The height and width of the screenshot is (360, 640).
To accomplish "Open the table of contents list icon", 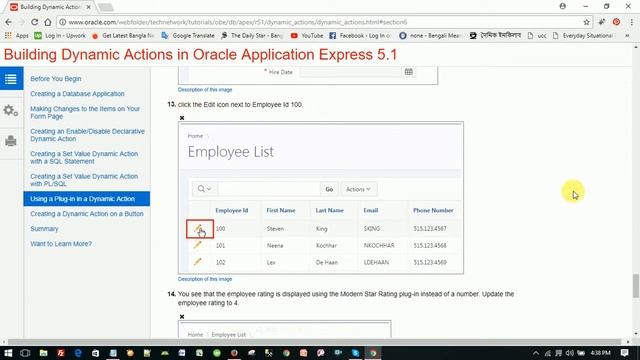I will click(x=11, y=78).
